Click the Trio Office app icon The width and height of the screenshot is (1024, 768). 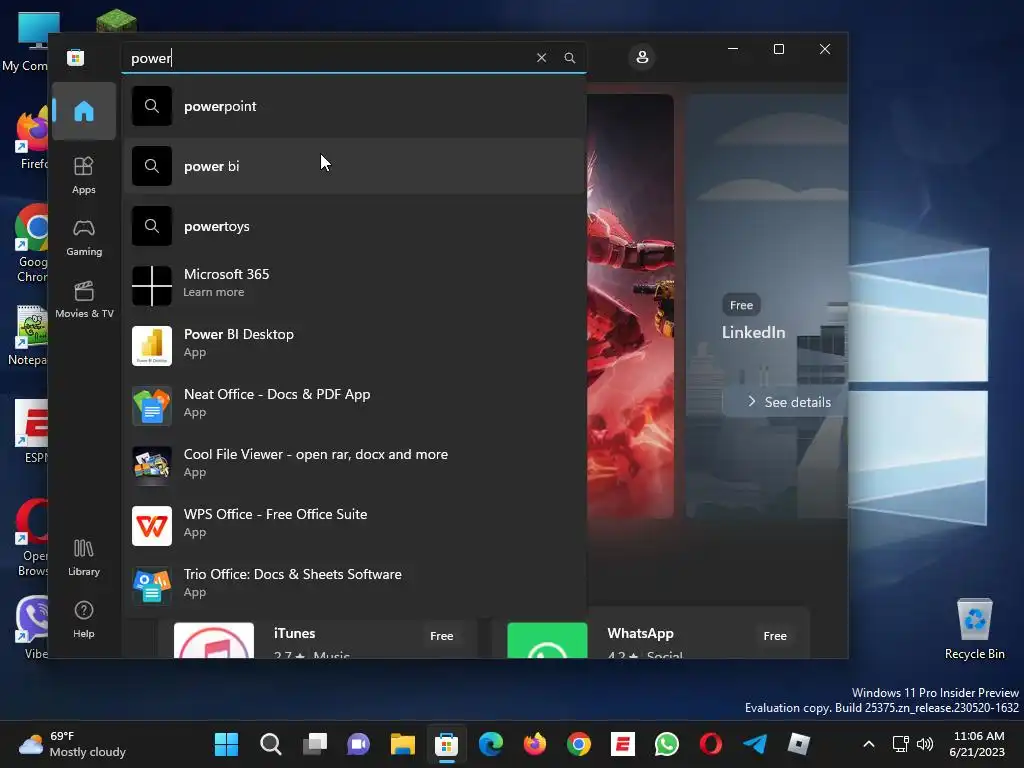152,586
